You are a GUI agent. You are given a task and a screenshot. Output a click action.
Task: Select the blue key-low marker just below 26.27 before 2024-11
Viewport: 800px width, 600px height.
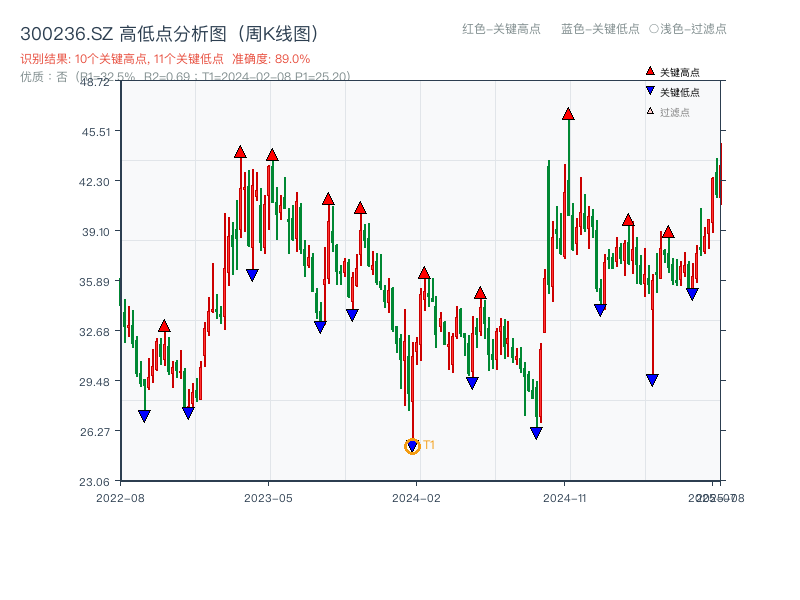[x=536, y=433]
